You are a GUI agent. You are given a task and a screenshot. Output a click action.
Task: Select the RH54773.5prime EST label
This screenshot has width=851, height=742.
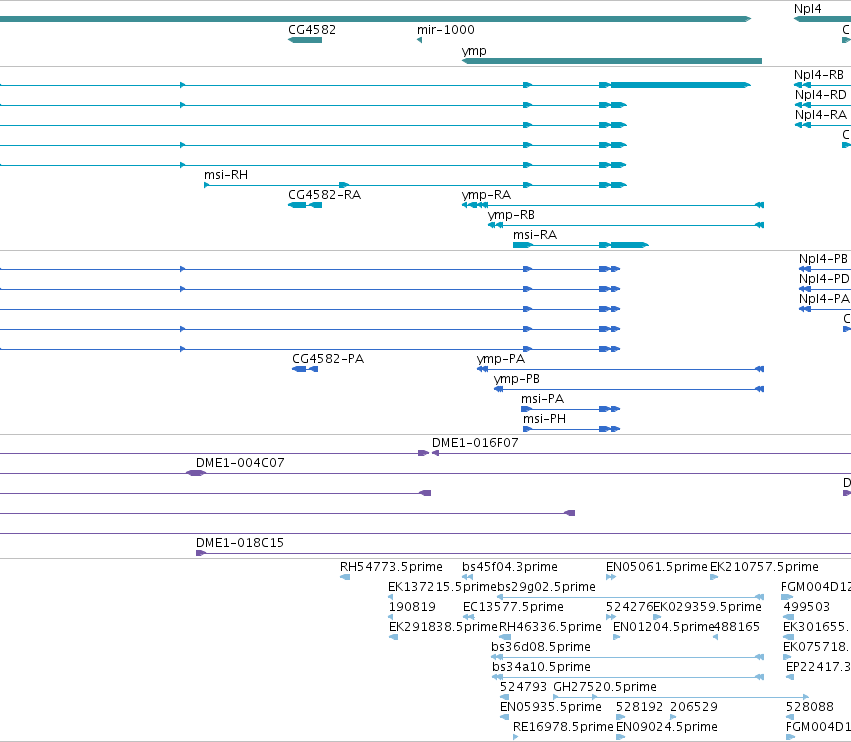point(391,567)
